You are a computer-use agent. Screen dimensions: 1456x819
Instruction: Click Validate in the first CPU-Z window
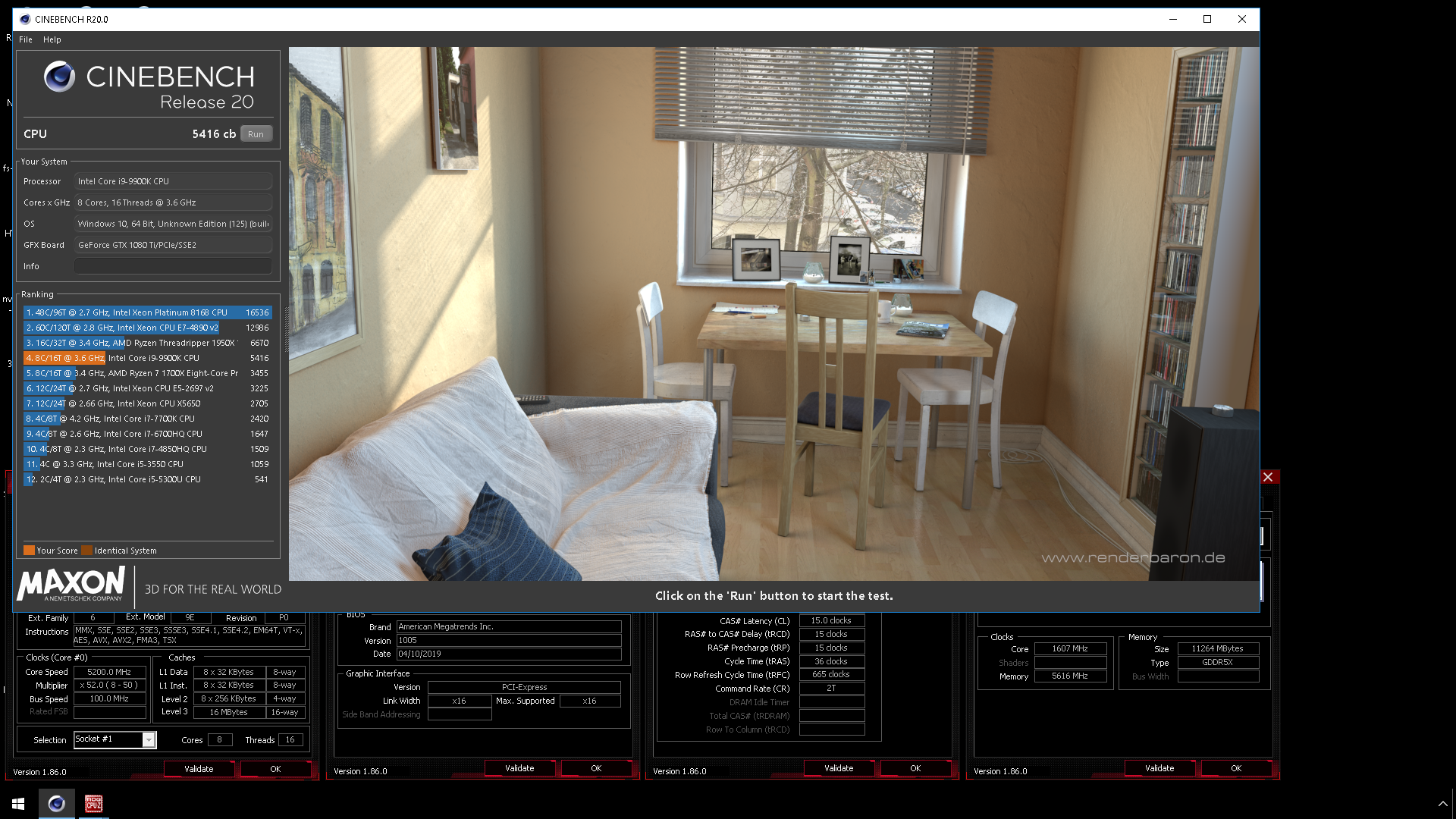coord(199,769)
